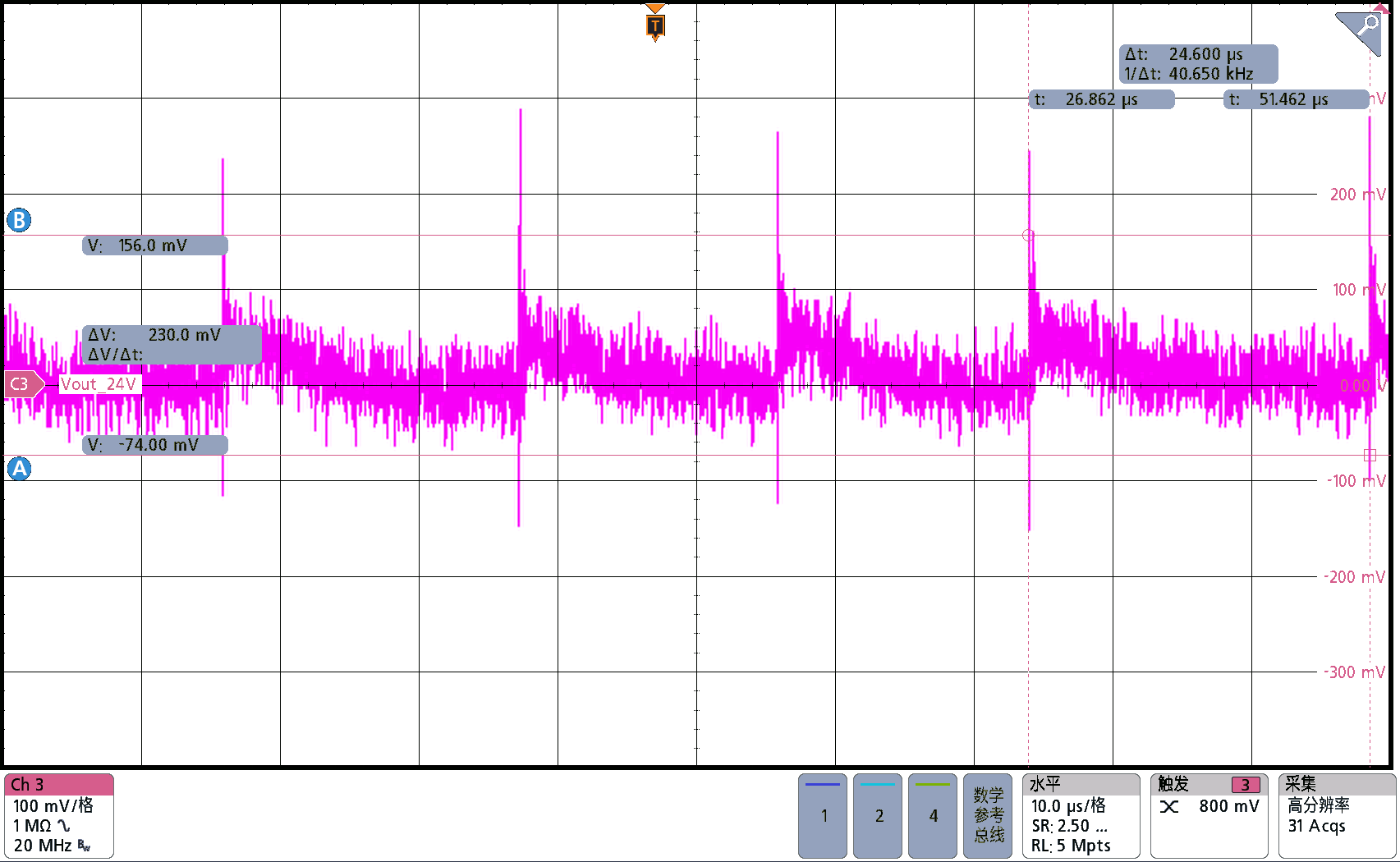The width and height of the screenshot is (1400, 862).
Task: Open the Ch 3 settings badge
Action: [59, 816]
